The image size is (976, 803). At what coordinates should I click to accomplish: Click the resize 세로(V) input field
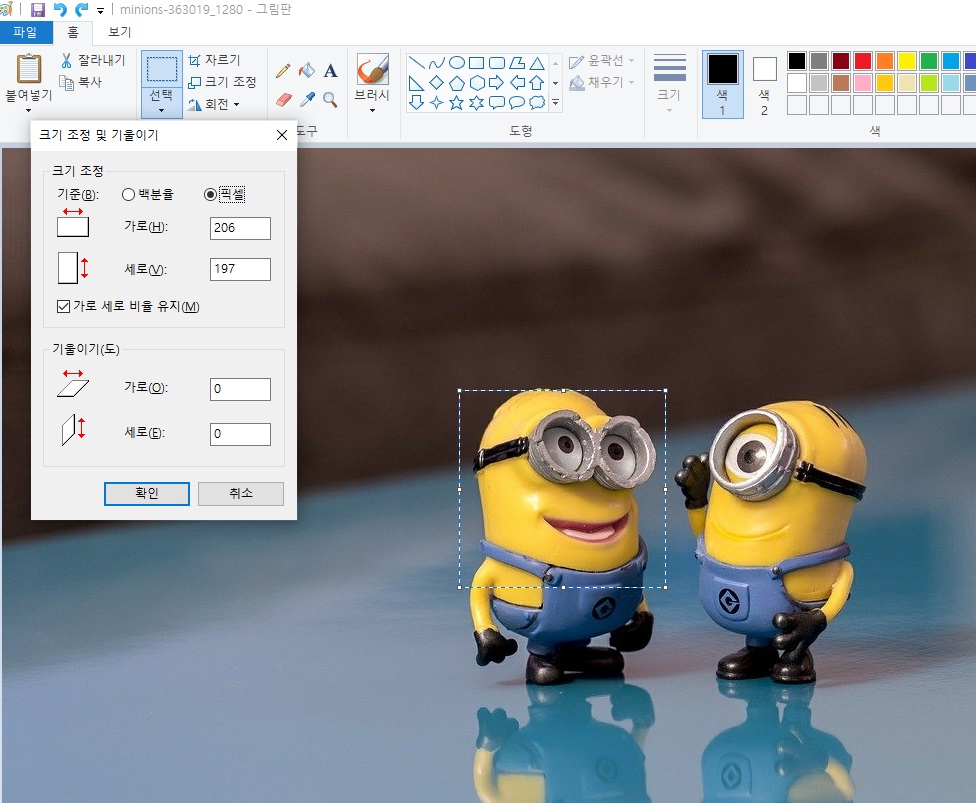pos(240,269)
